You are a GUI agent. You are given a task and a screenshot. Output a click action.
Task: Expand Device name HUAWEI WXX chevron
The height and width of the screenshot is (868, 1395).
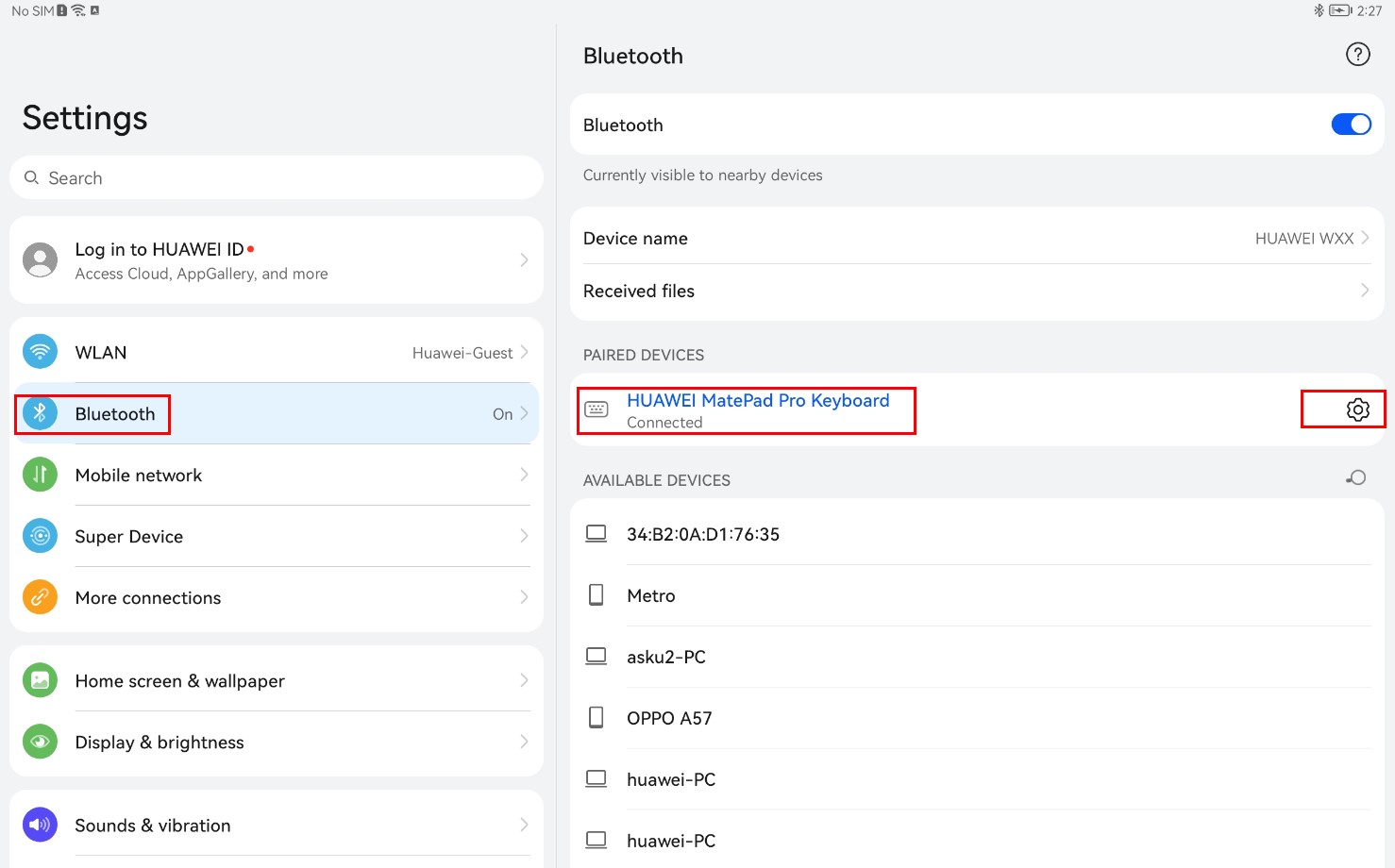1365,238
